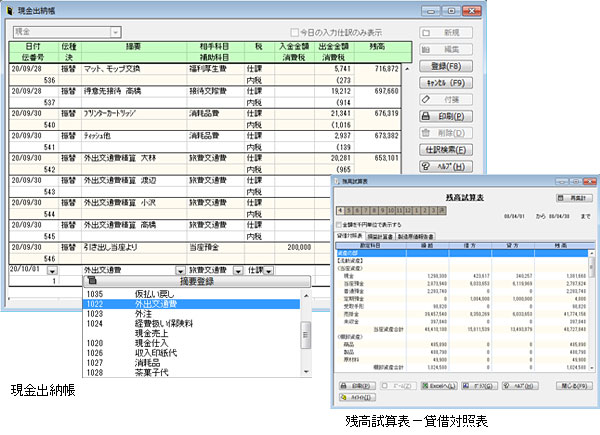The height and width of the screenshot is (435, 600).
Task: Click the disabled button left of Excelへ
Action: 398,386
